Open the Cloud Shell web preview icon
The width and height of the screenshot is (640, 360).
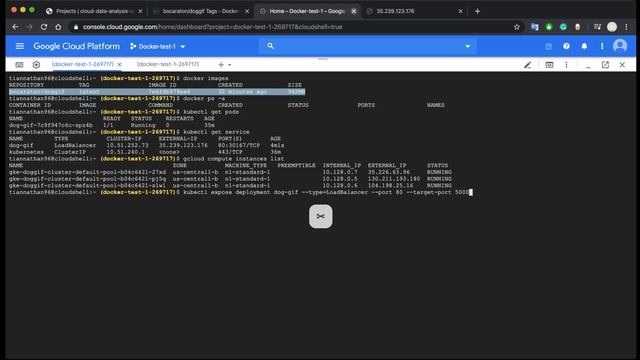[x=549, y=64]
